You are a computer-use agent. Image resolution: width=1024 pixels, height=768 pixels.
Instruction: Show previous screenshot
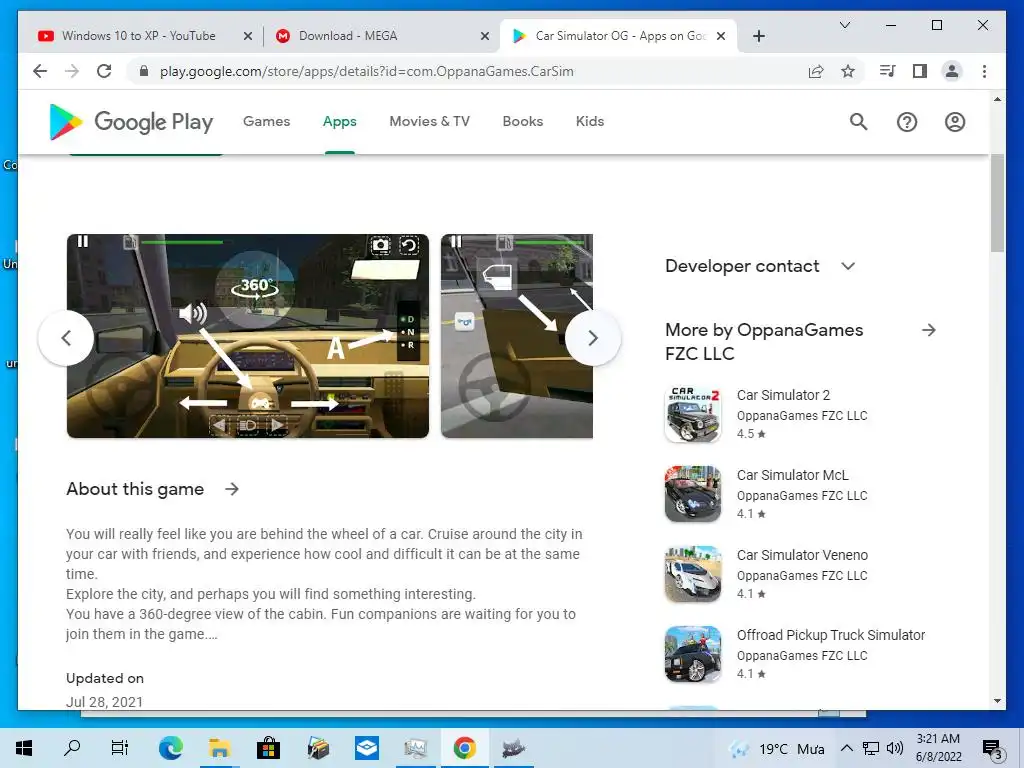pos(66,338)
